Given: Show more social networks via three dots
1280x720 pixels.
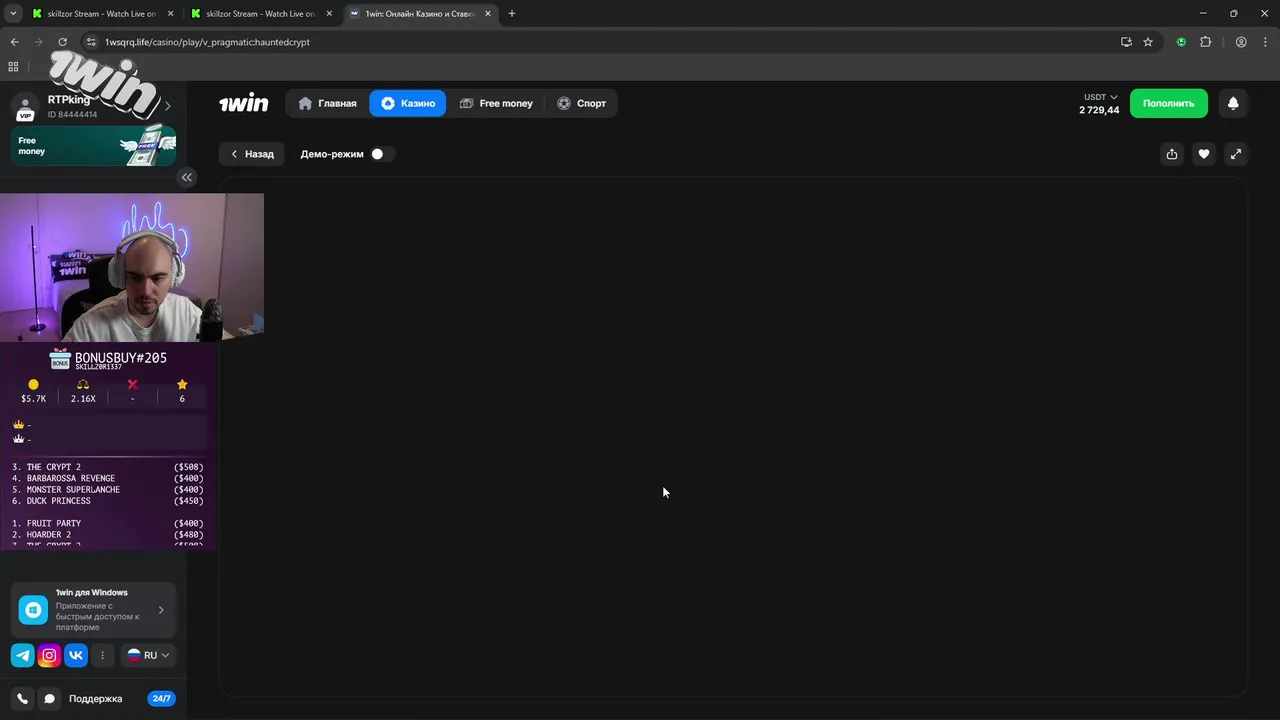Looking at the screenshot, I should point(102,656).
